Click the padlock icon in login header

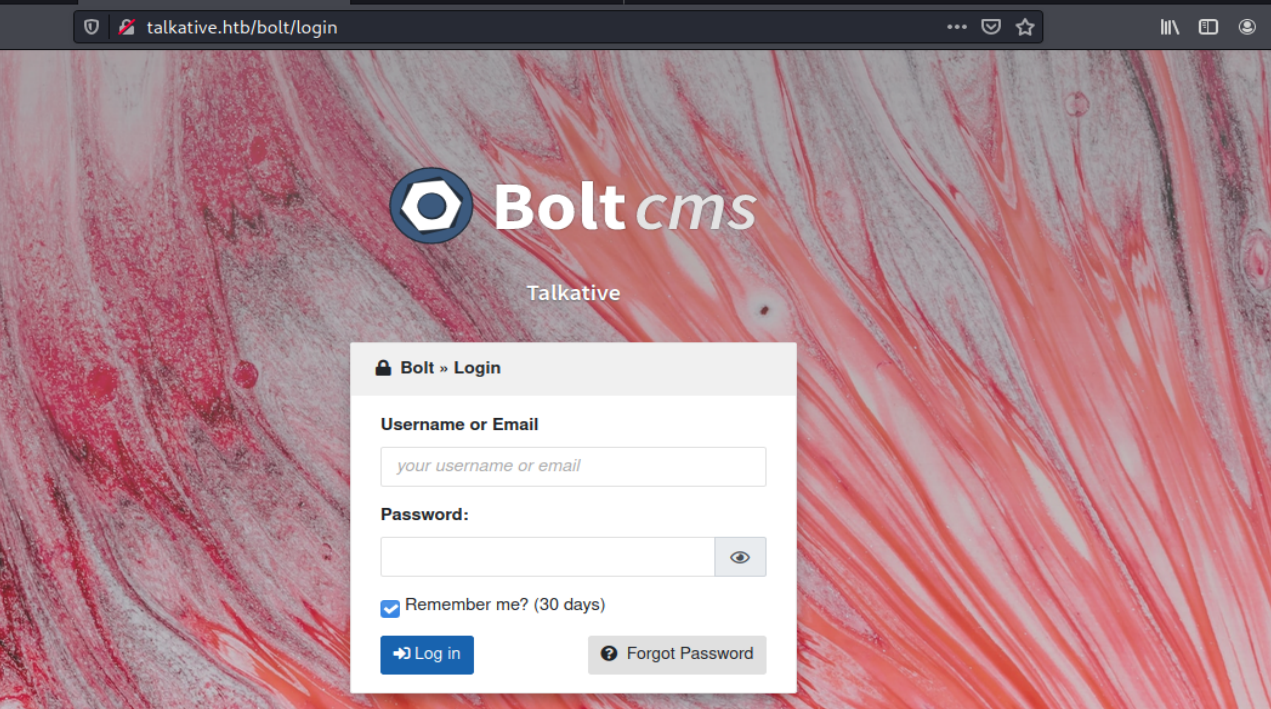(x=383, y=368)
